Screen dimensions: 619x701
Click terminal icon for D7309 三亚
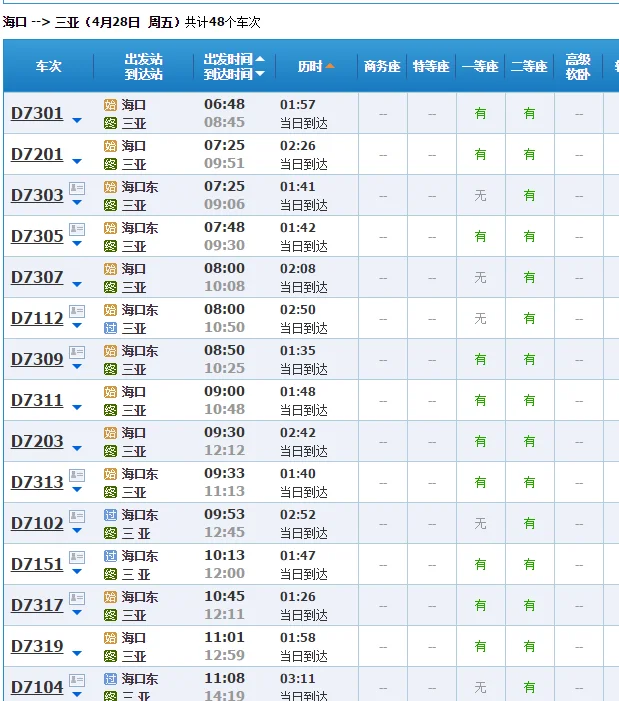(110, 369)
